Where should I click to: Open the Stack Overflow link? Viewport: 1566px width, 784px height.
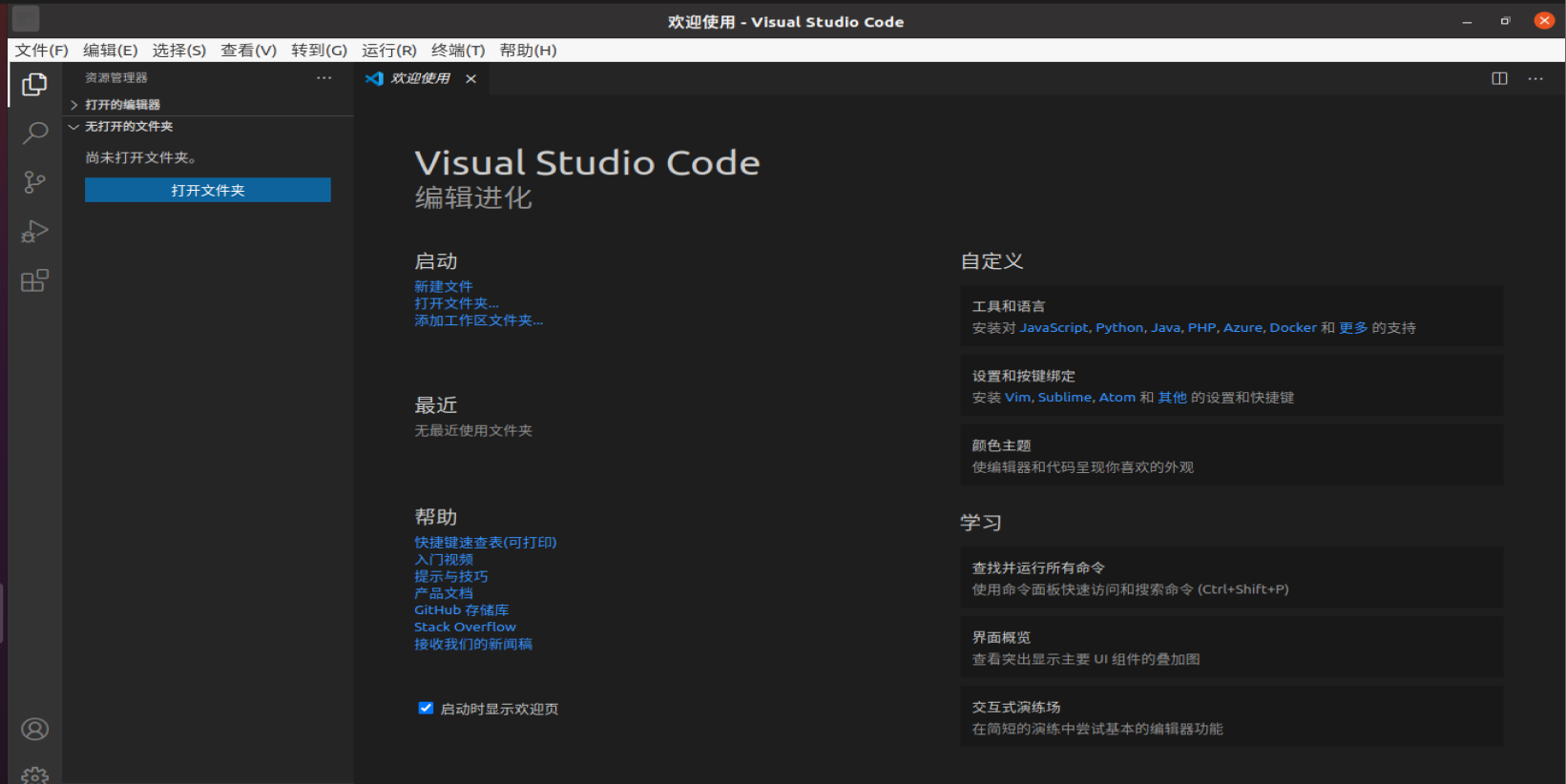465,627
